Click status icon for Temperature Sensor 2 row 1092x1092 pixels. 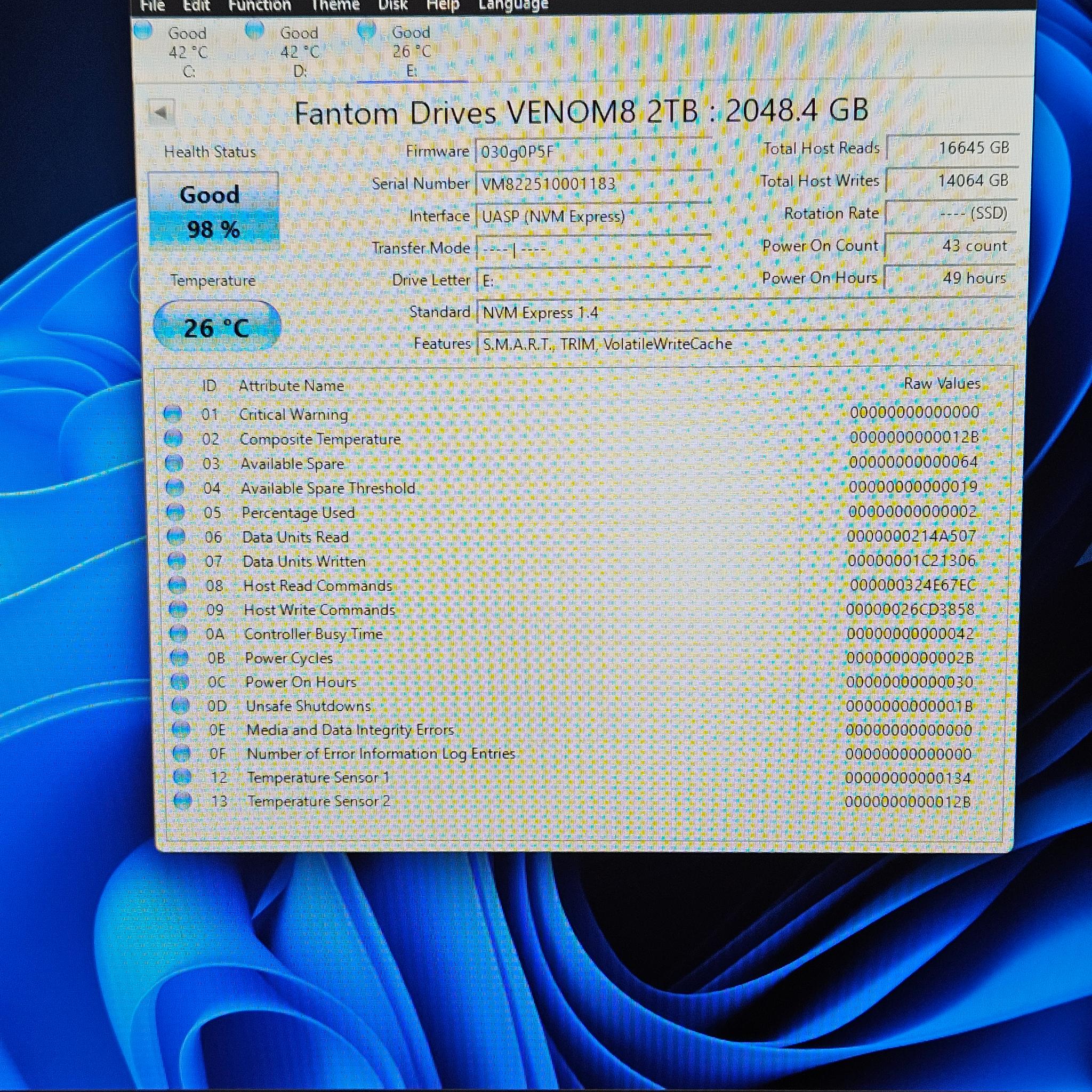coord(182,800)
